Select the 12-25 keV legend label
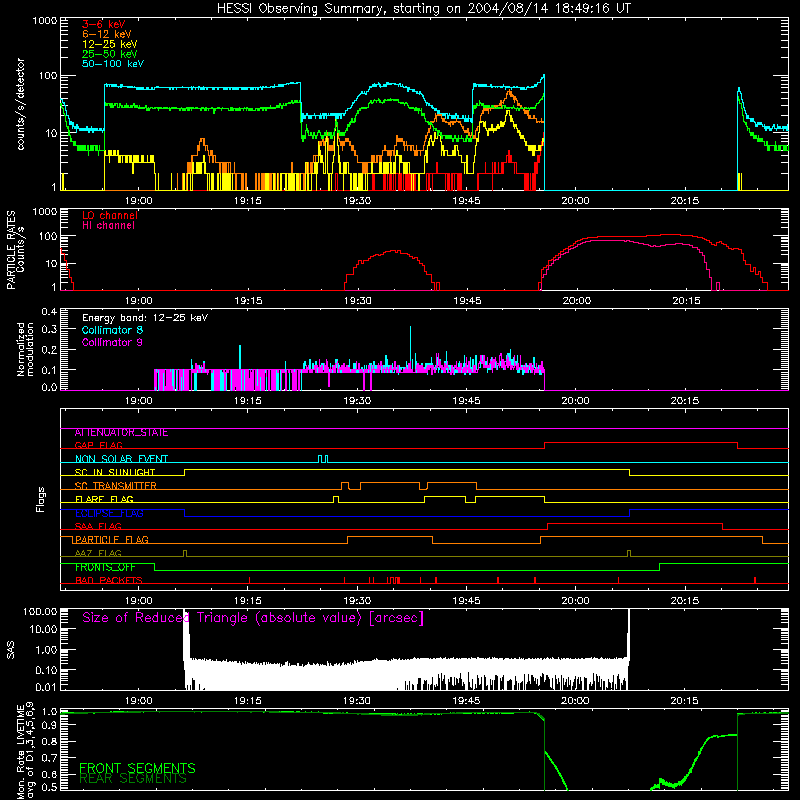This screenshot has width=800, height=800. point(110,44)
